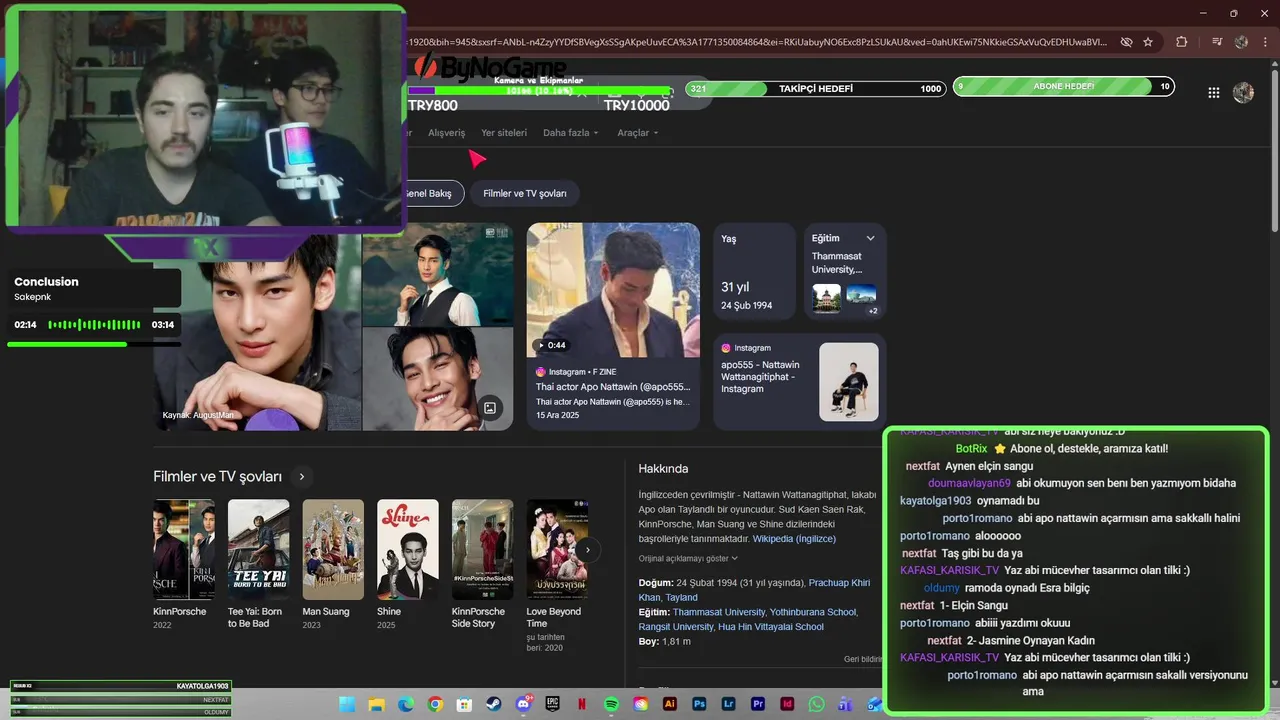
Task: Expand the Araçlar tools dropdown
Action: point(637,133)
